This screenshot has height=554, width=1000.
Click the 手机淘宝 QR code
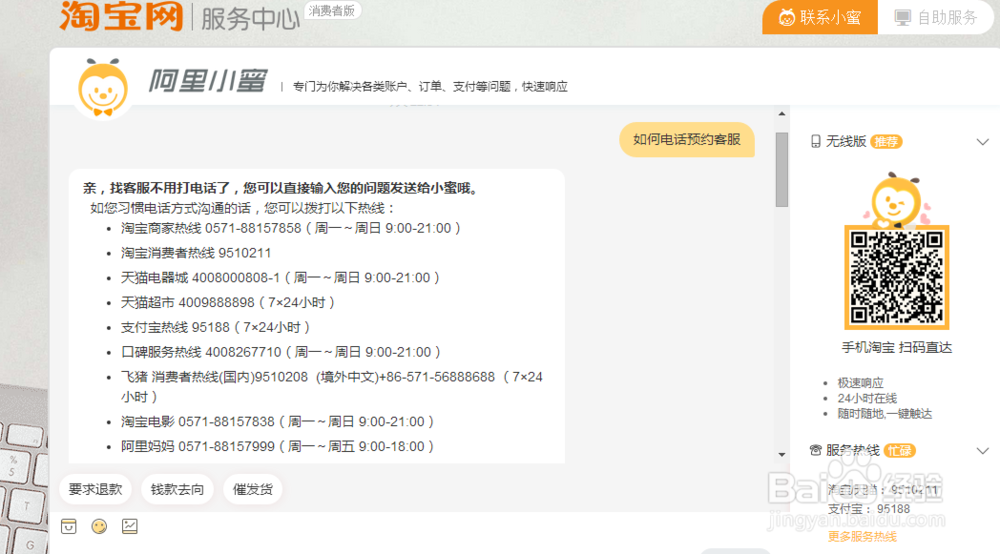tap(897, 277)
